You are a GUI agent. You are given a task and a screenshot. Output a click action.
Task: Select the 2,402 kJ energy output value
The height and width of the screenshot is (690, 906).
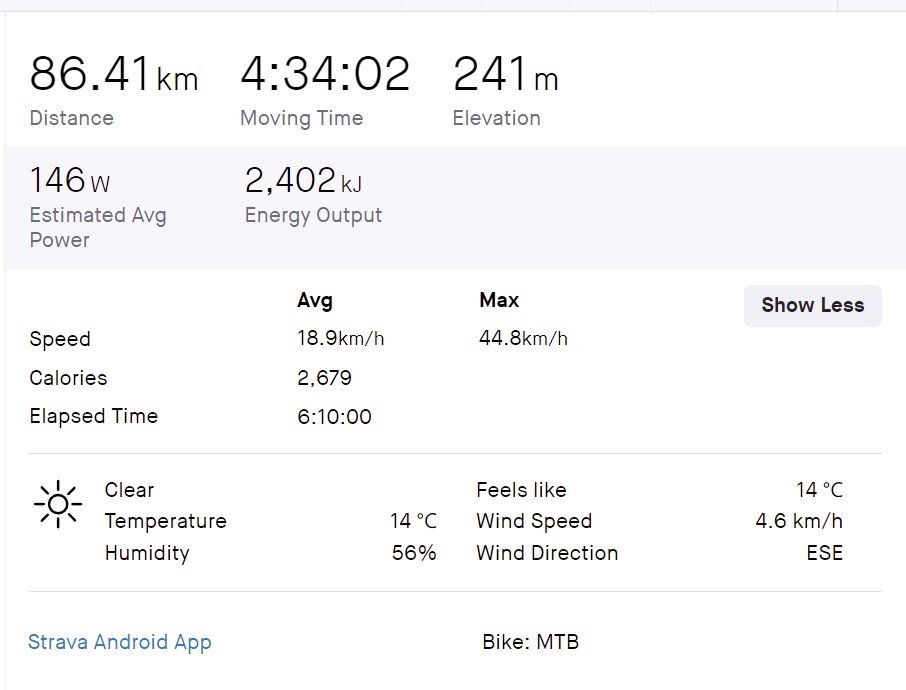pyautogui.click(x=303, y=181)
